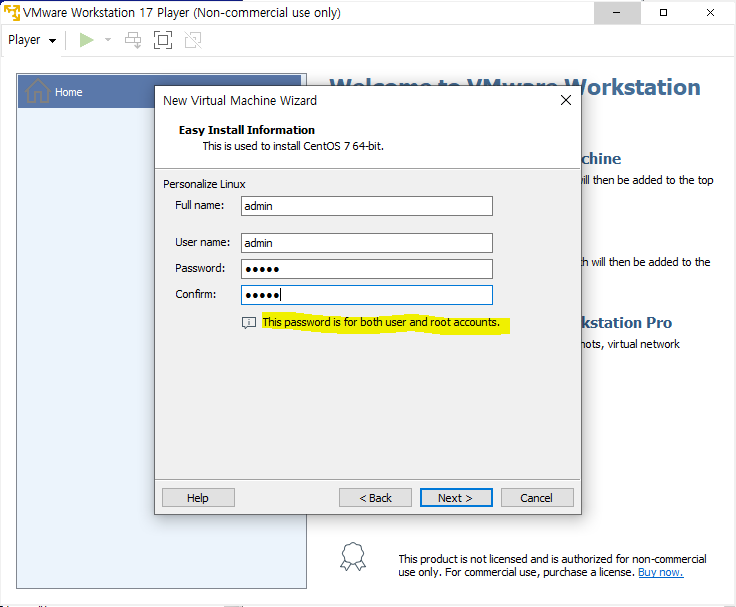
Task: Click the license ribbon award icon
Action: (x=353, y=557)
